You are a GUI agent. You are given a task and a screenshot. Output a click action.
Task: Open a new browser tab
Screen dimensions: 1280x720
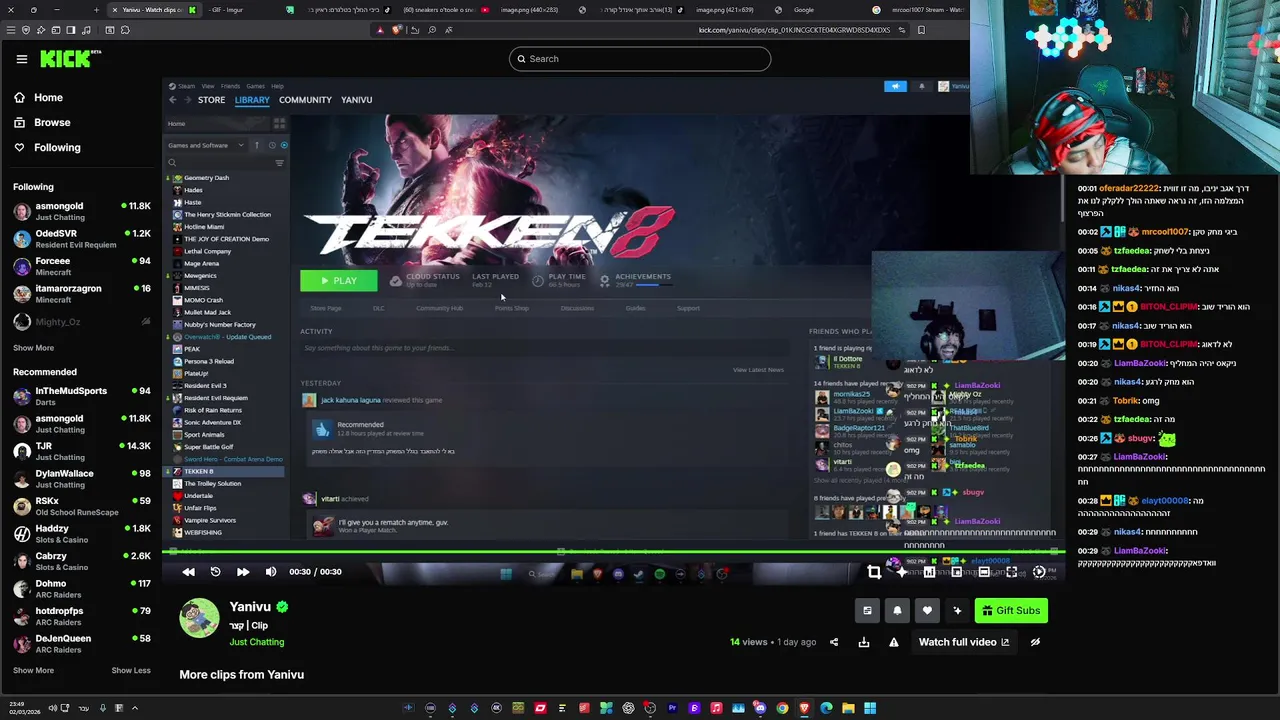tap(96, 10)
